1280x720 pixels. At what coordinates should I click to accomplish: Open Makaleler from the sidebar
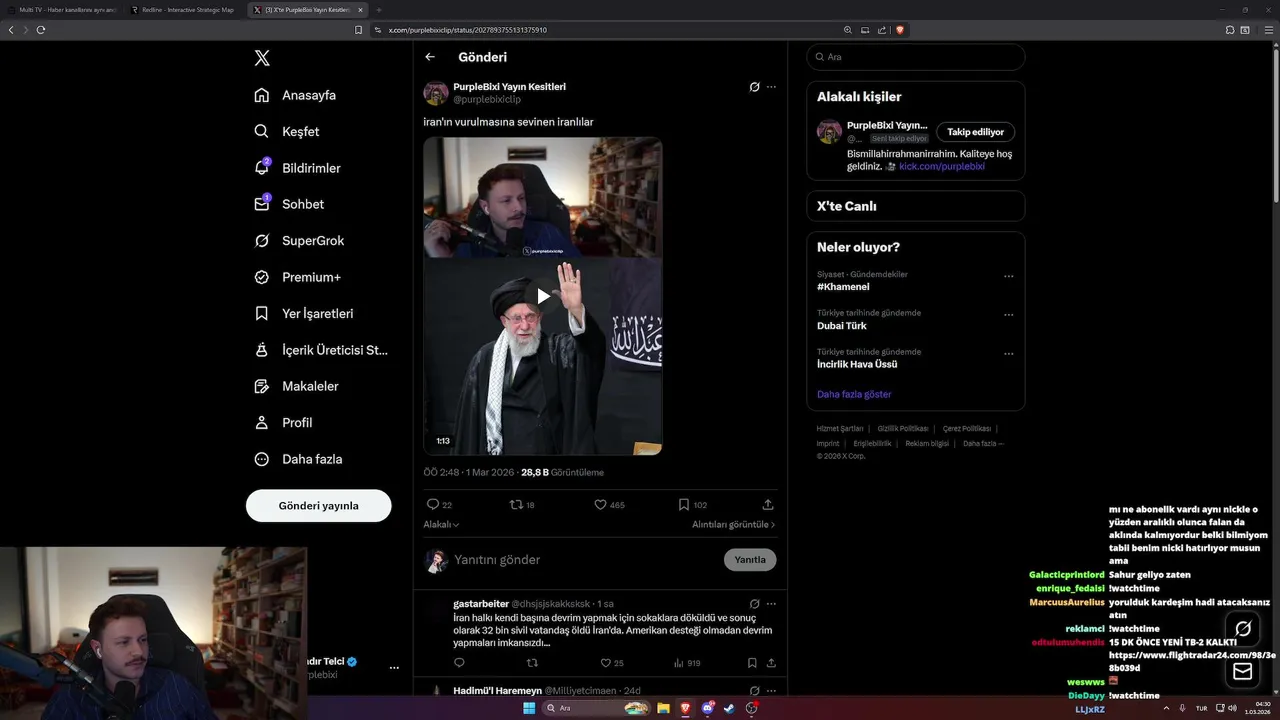(x=296, y=386)
